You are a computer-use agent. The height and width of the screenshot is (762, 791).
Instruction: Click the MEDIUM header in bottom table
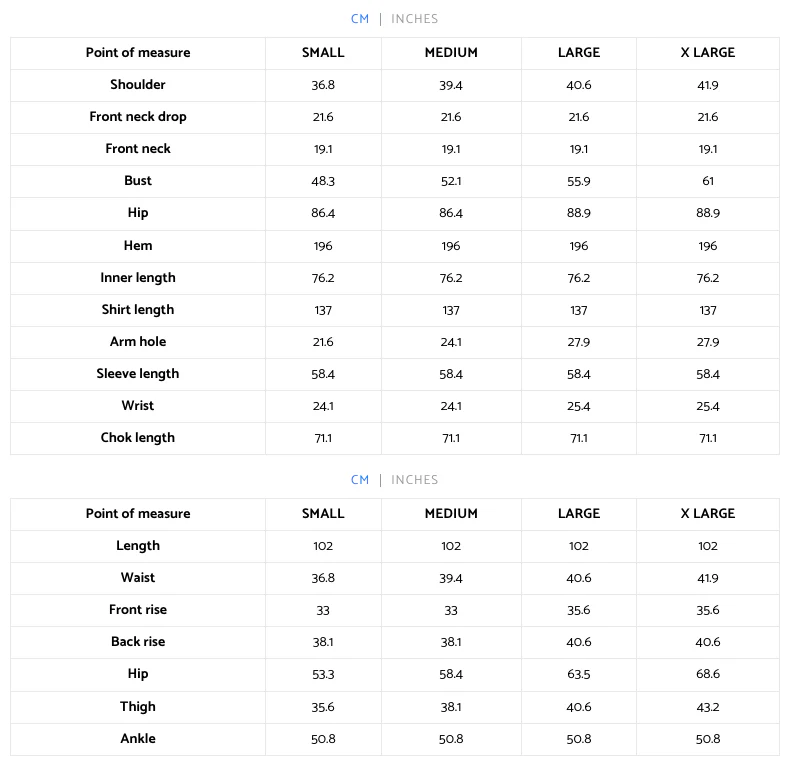click(x=451, y=514)
